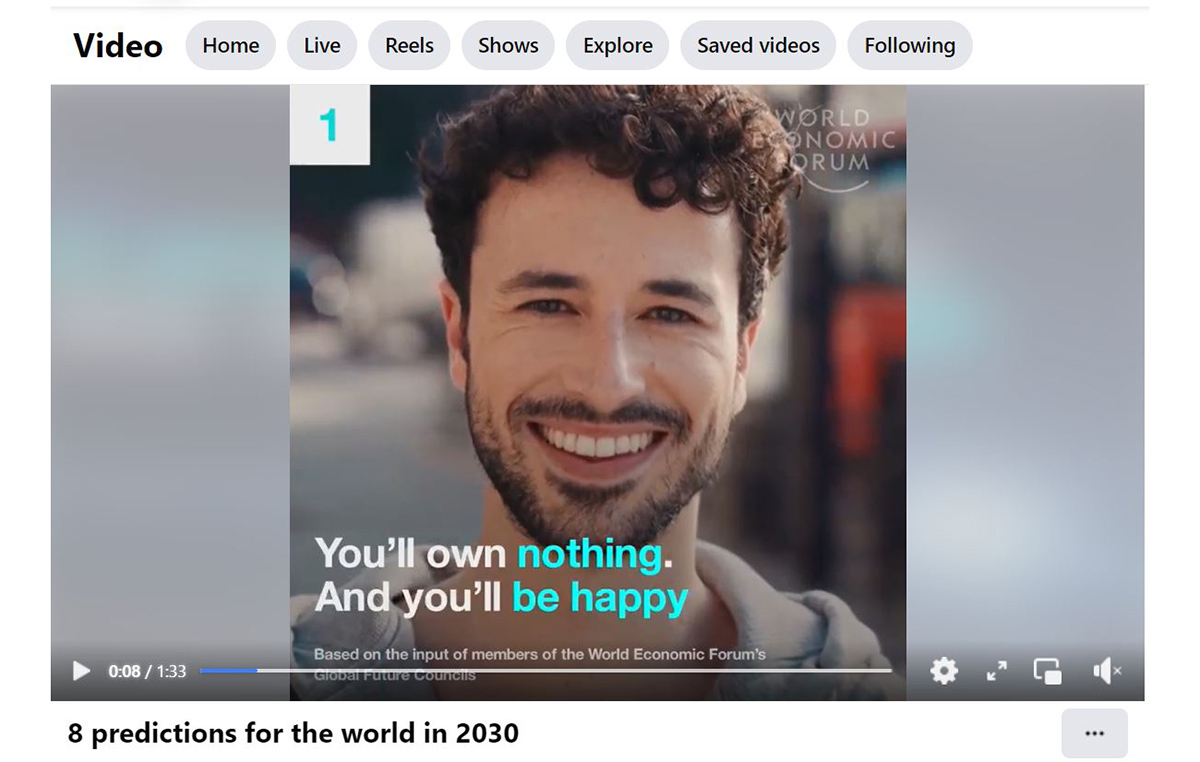Image resolution: width=1200 pixels, height=762 pixels.
Task: Open the Reels tab
Action: pyautogui.click(x=409, y=45)
